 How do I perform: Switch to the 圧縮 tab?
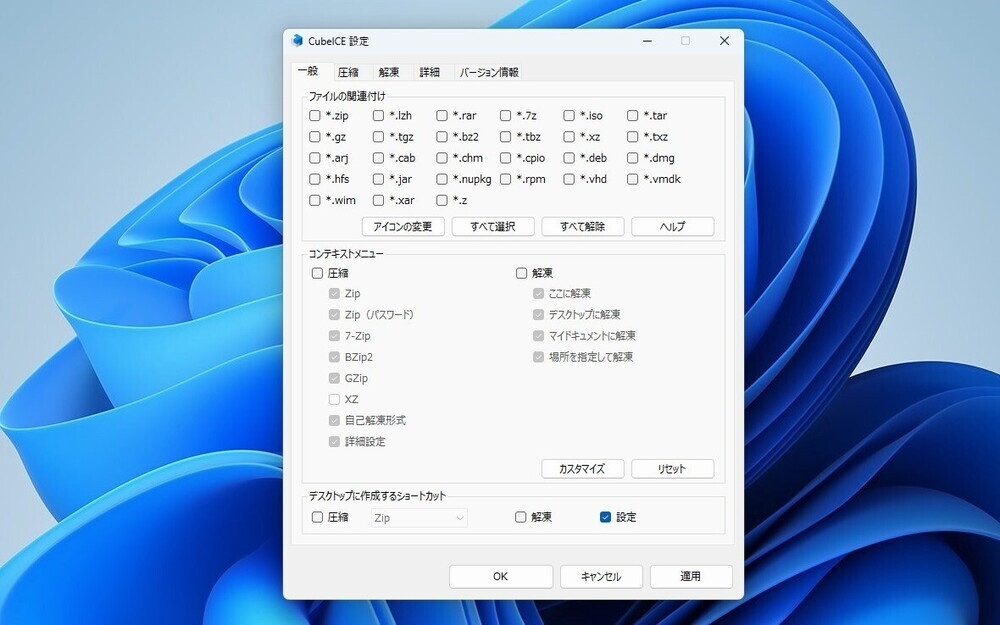[348, 72]
